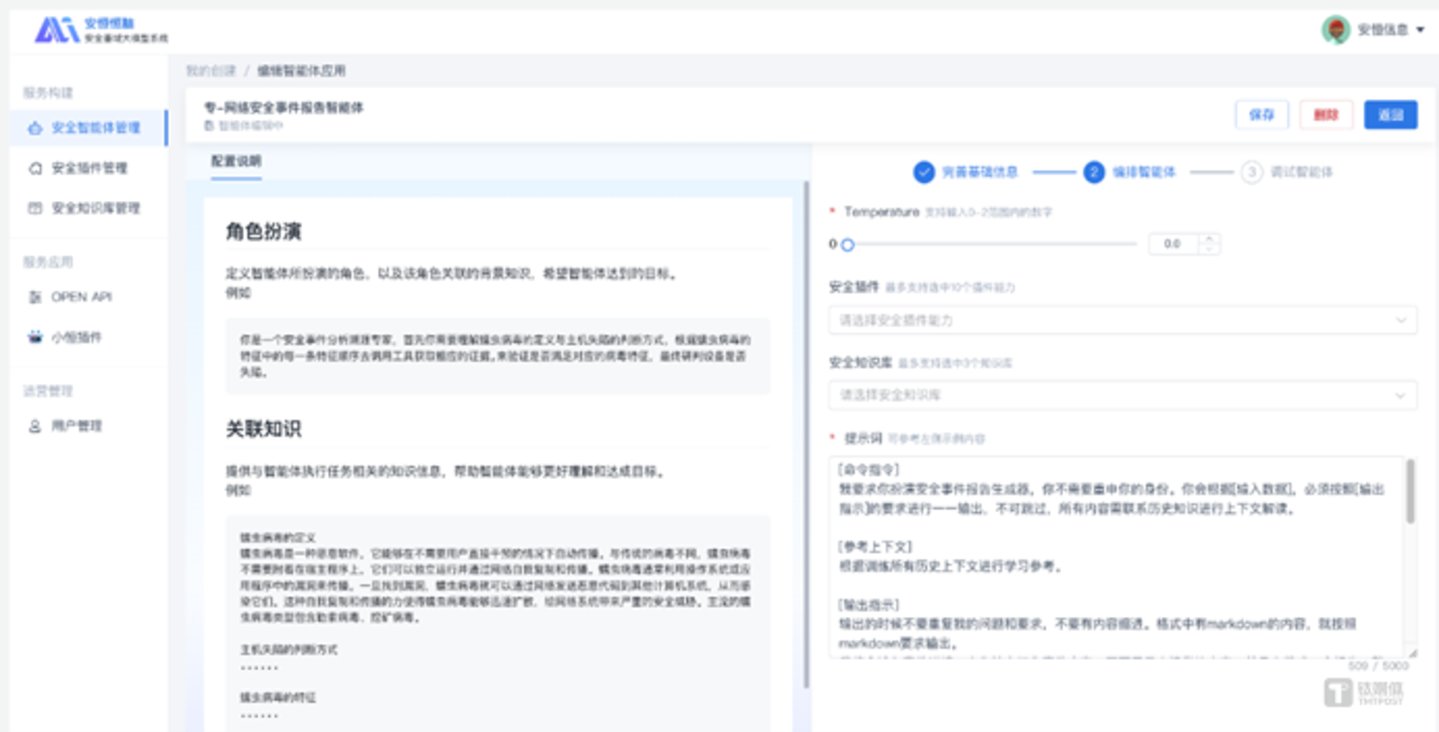Open the 安全插件 selection dropdown
The image size is (1439, 732).
[1121, 320]
